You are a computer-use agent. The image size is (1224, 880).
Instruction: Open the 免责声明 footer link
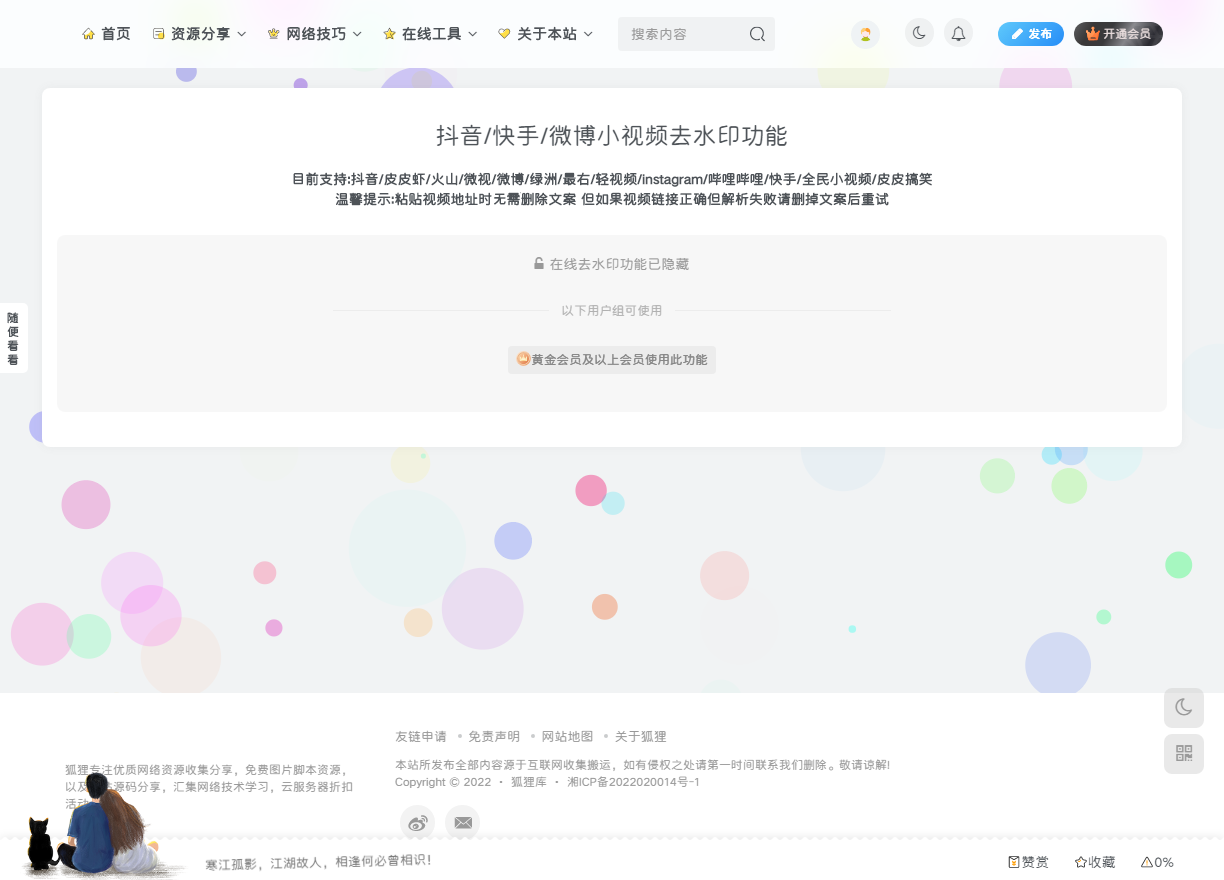493,737
